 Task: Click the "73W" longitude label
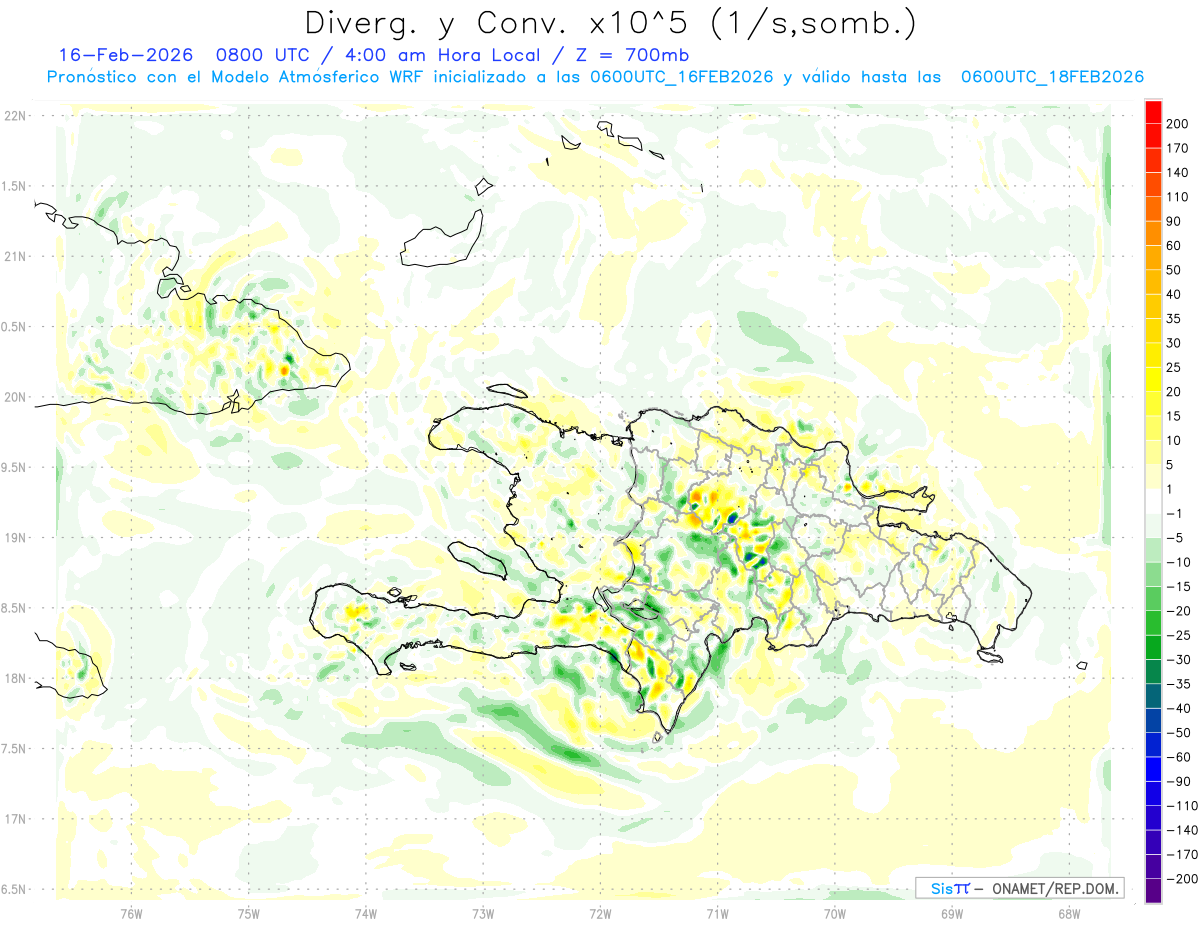[483, 914]
